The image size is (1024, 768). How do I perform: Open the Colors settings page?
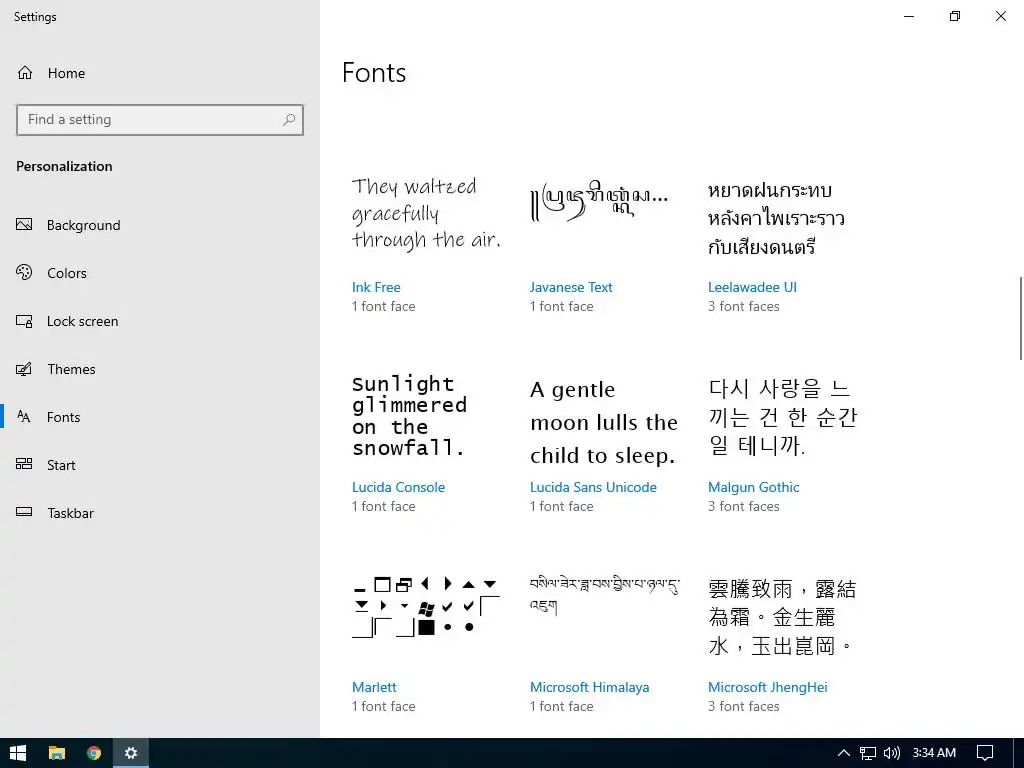click(160, 273)
